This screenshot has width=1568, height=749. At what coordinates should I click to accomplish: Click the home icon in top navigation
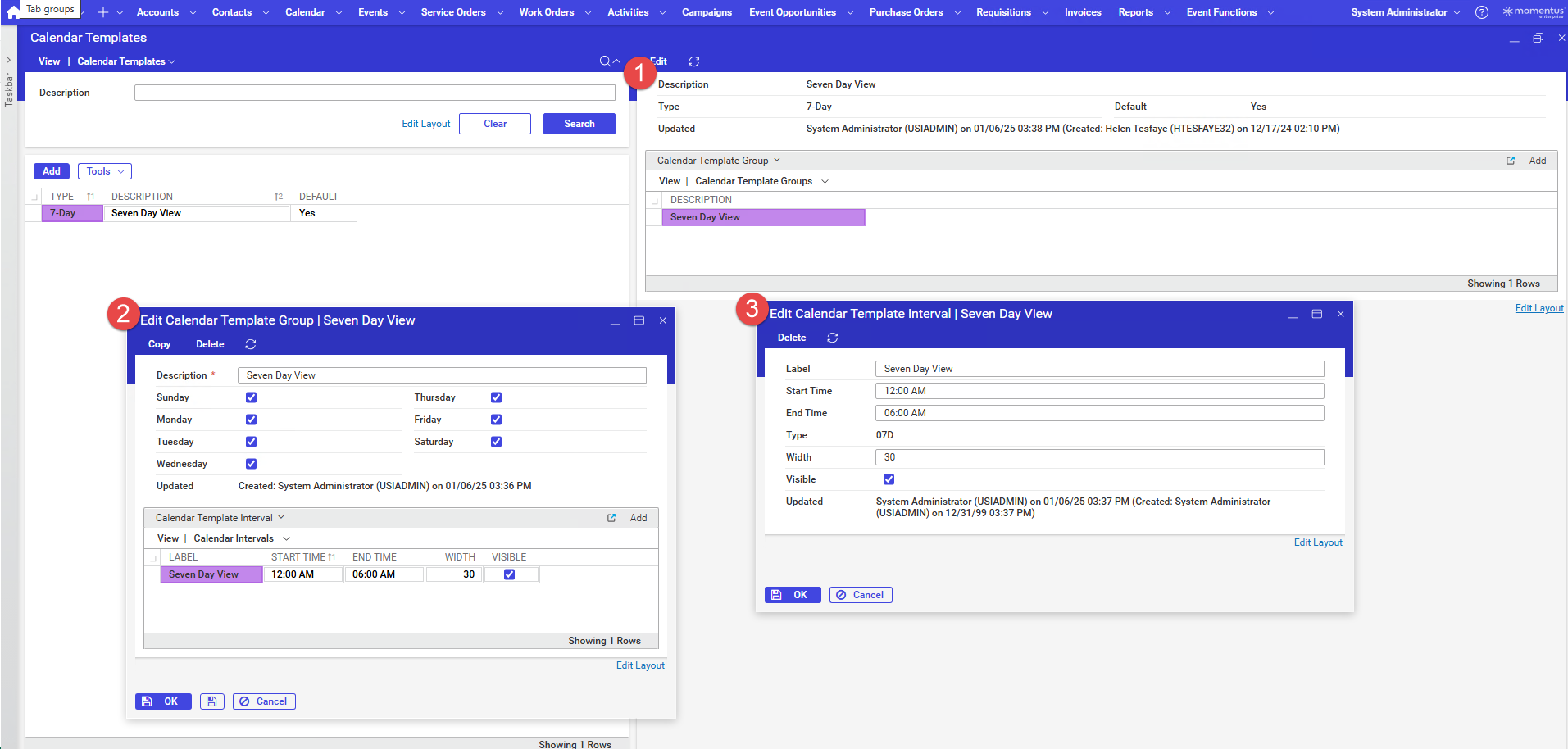pos(12,12)
